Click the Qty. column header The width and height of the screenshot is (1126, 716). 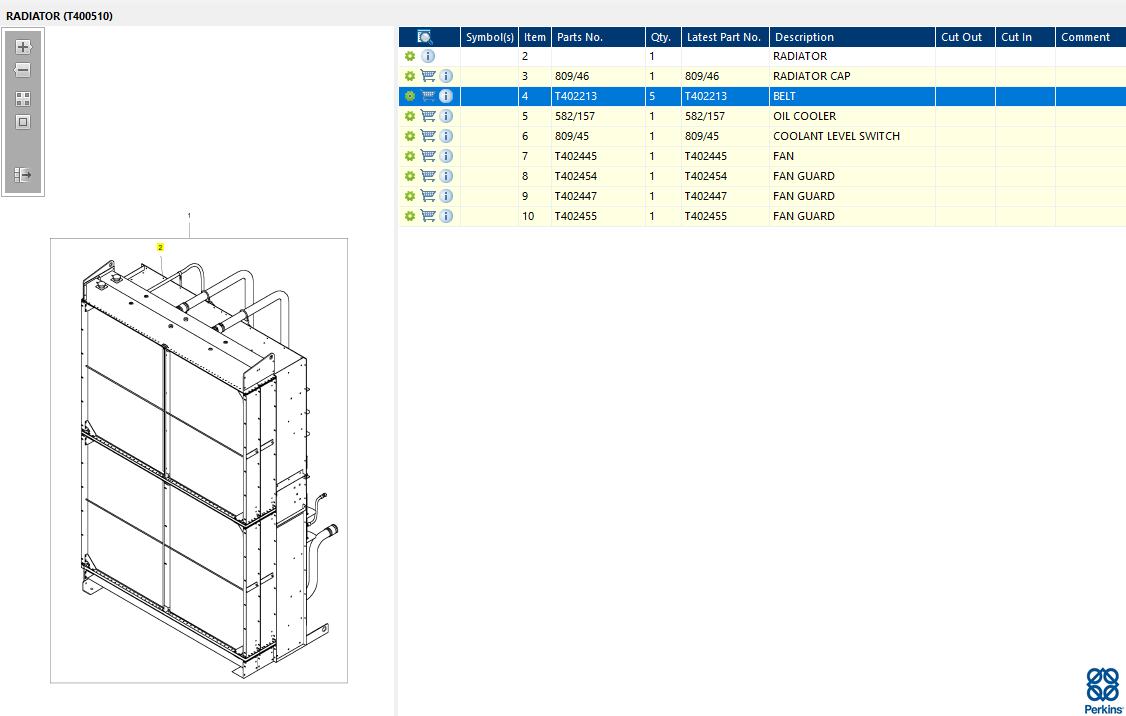[x=661, y=37]
